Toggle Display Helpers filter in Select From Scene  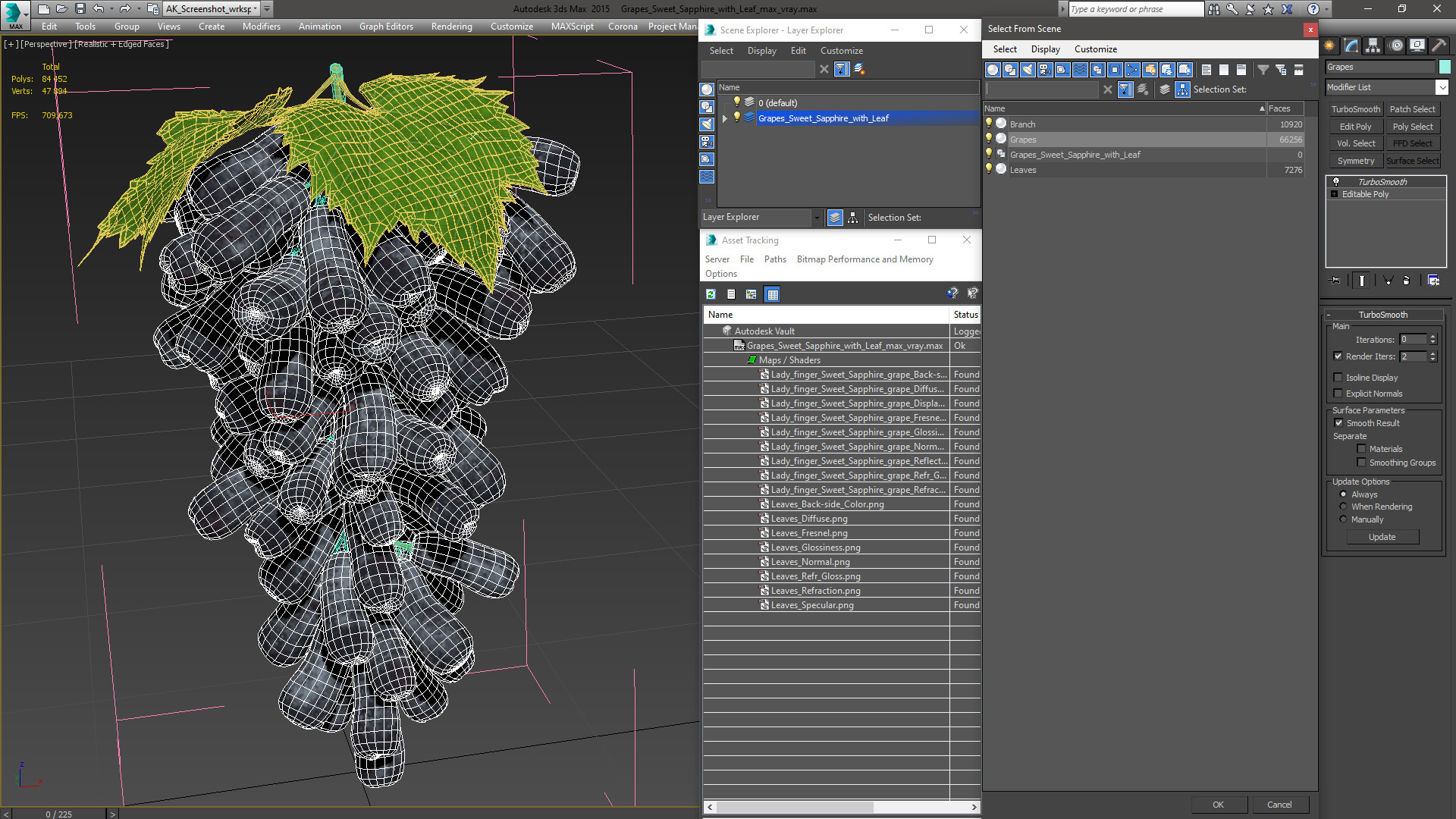1062,70
